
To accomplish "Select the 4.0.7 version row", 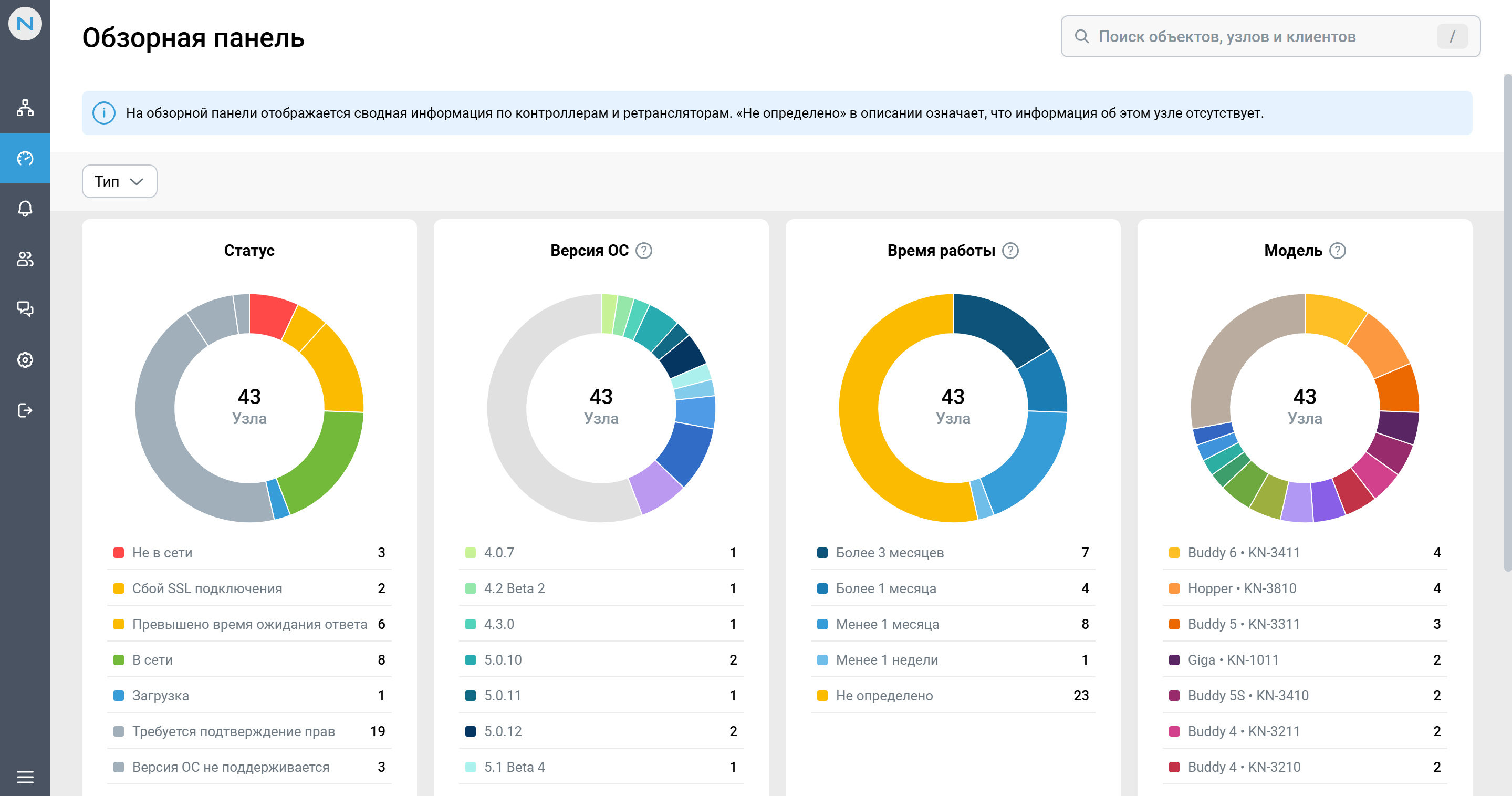I will coord(601,552).
